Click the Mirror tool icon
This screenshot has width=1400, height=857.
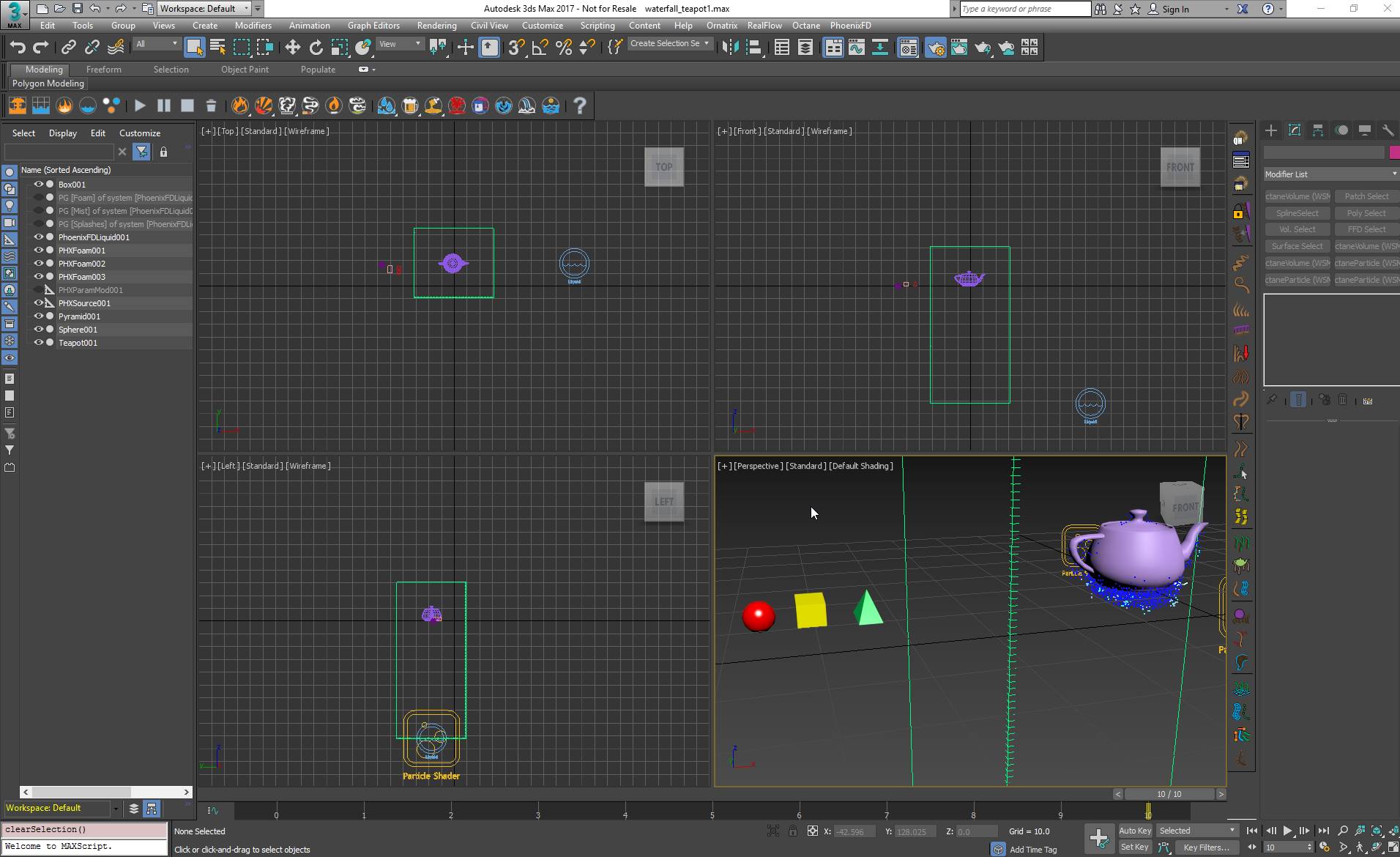coord(730,48)
